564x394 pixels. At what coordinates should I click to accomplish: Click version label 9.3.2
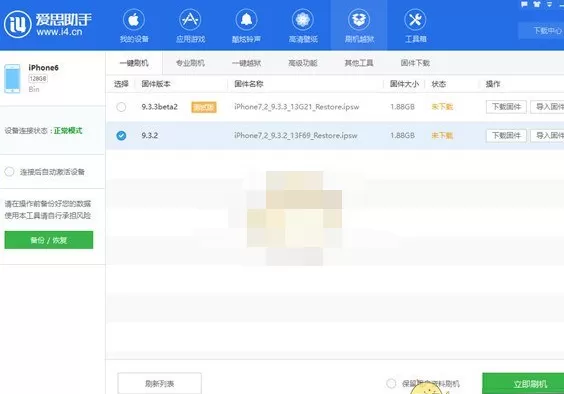(x=150, y=136)
